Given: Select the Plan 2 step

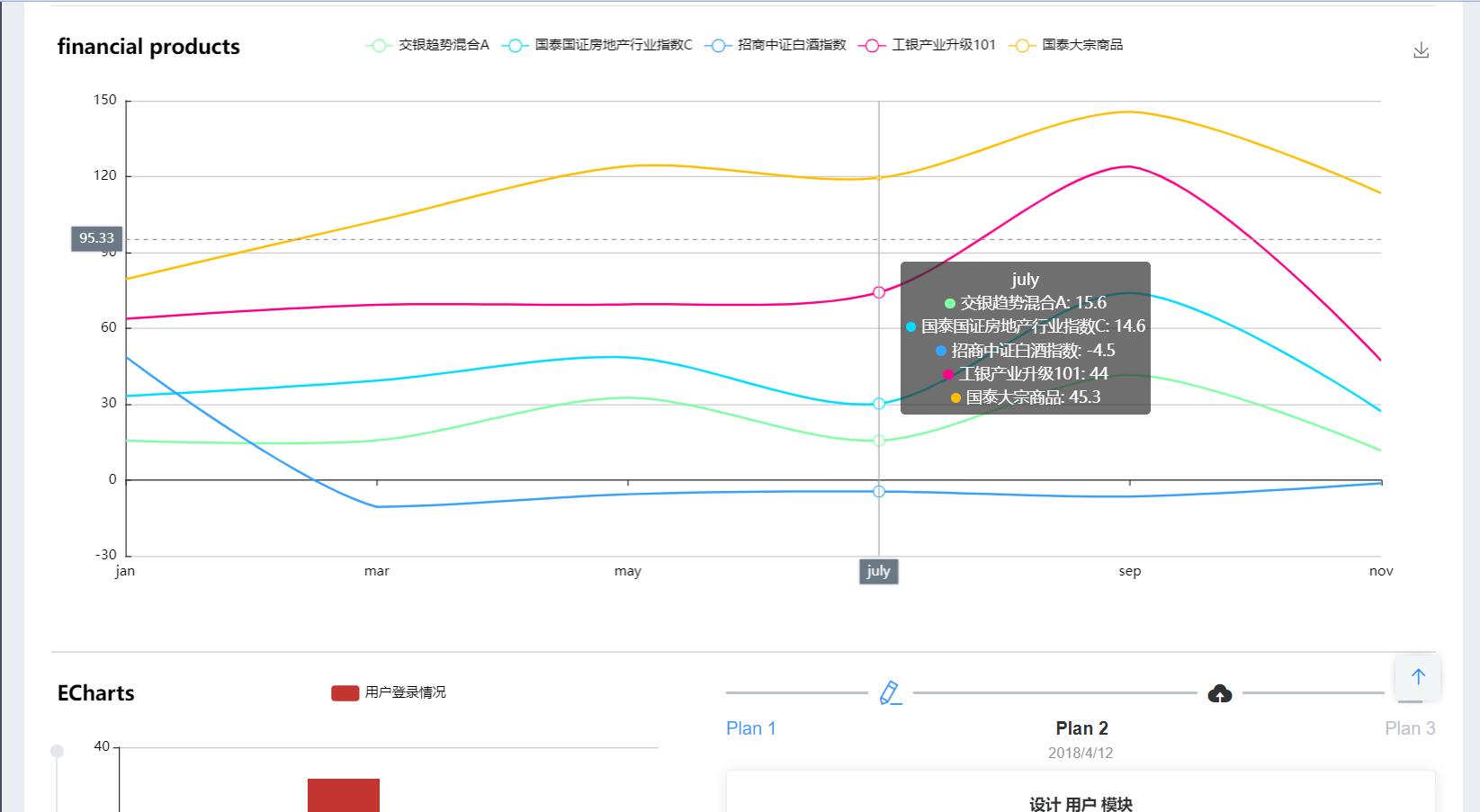Looking at the screenshot, I should point(1081,728).
